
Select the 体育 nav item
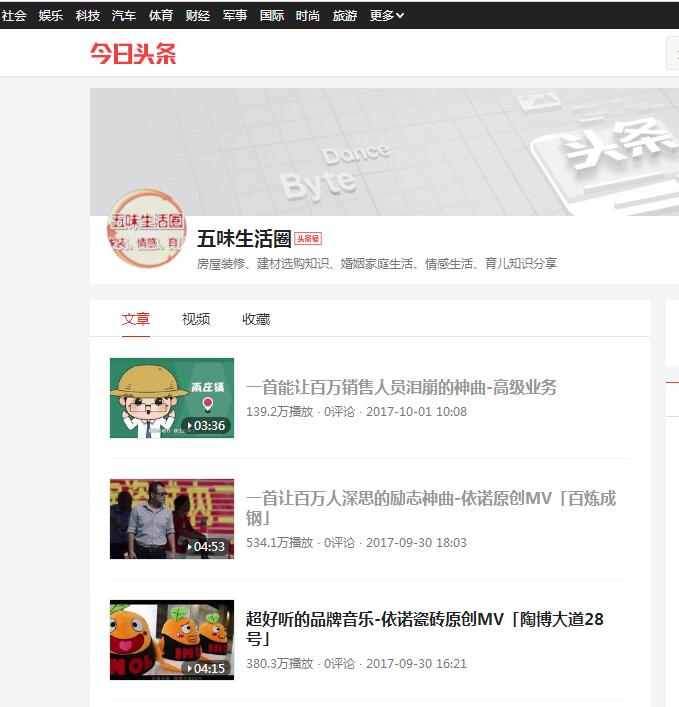tap(161, 15)
